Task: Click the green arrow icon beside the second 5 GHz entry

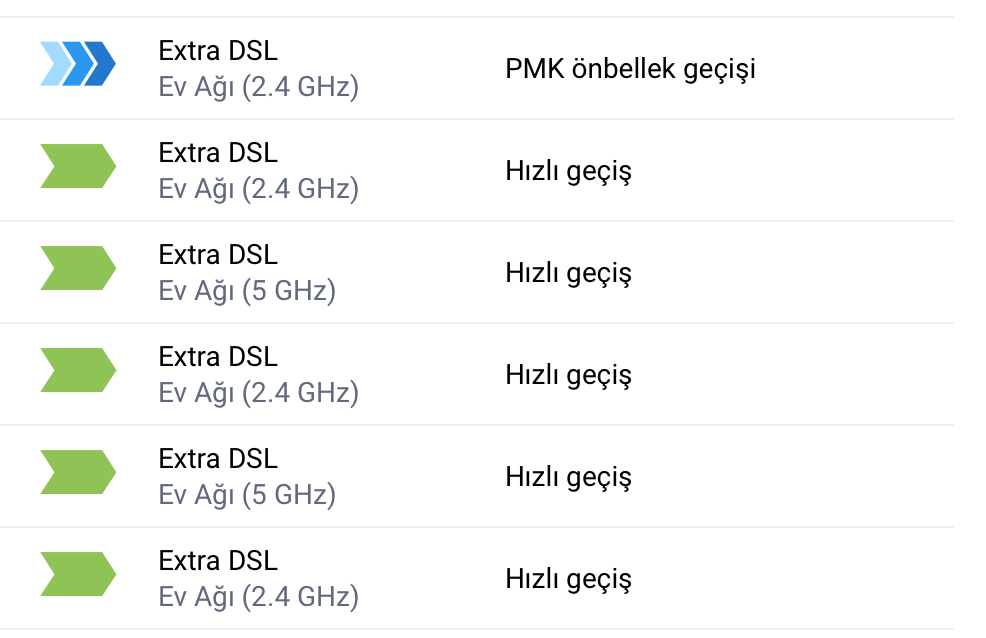Action: pyautogui.click(x=78, y=472)
